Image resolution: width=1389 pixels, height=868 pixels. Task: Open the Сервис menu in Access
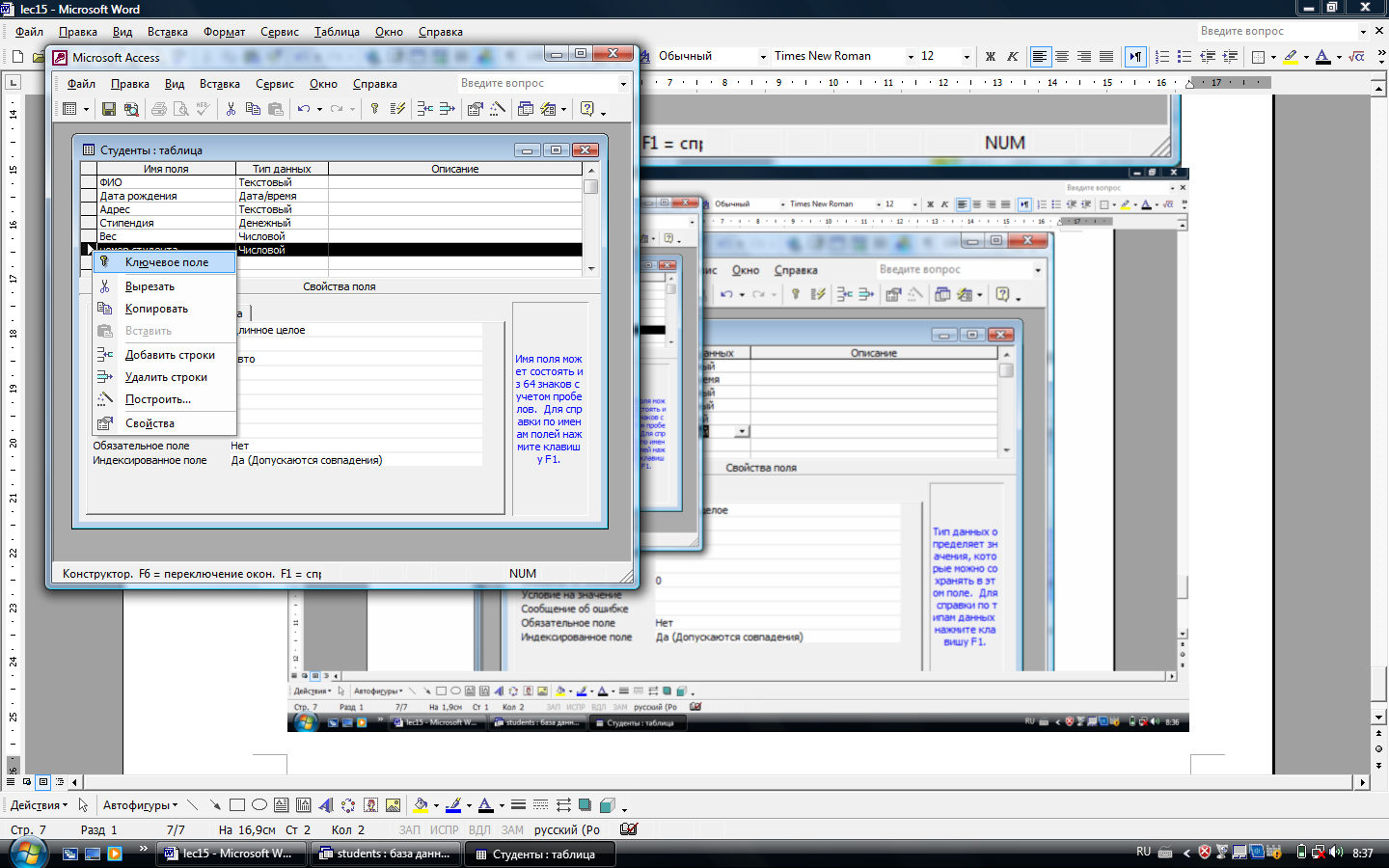275,84
